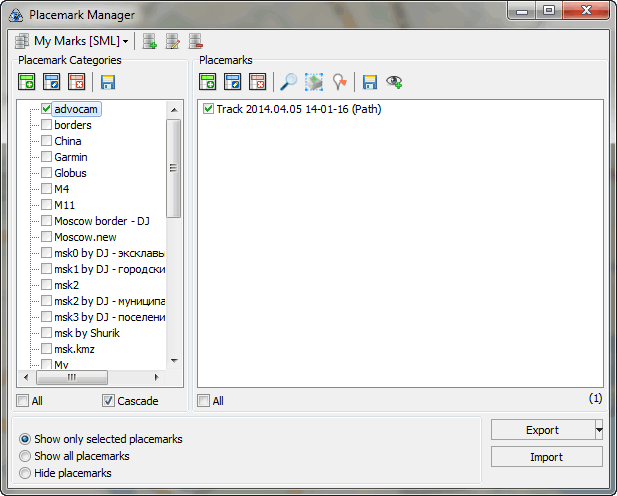Image resolution: width=617 pixels, height=496 pixels.
Task: Open the Export button dropdown arrow
Action: coord(598,430)
